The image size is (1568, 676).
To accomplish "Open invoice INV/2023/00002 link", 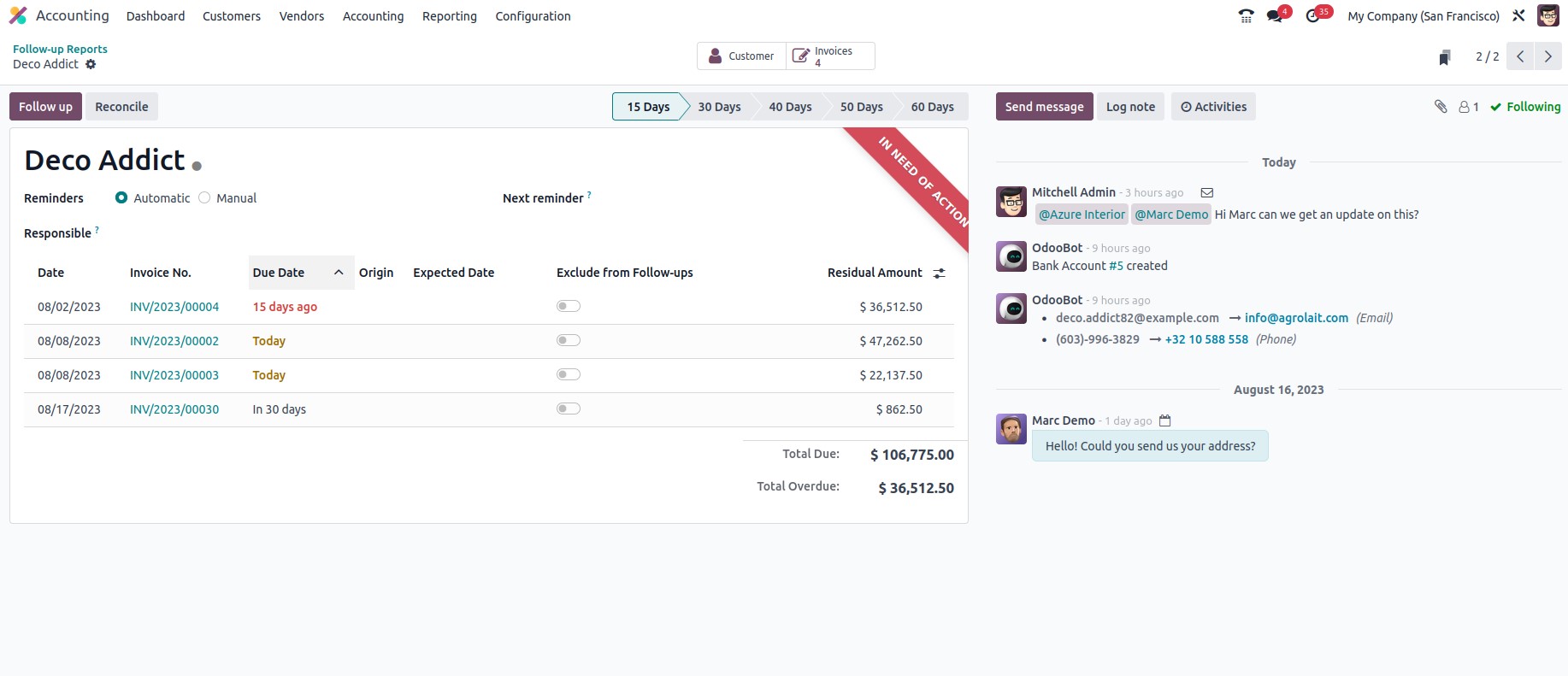I will (x=174, y=341).
